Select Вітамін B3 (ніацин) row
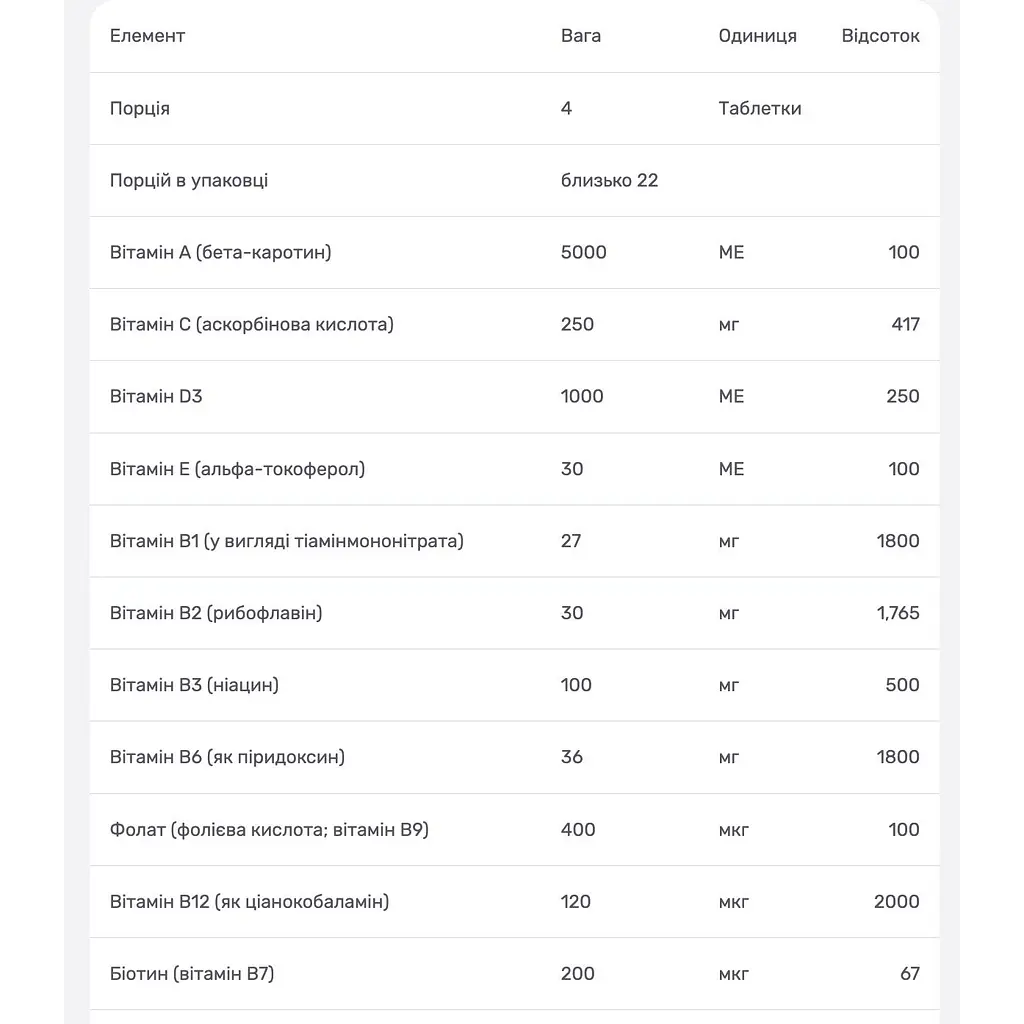The height and width of the screenshot is (1024, 1024). coord(515,685)
